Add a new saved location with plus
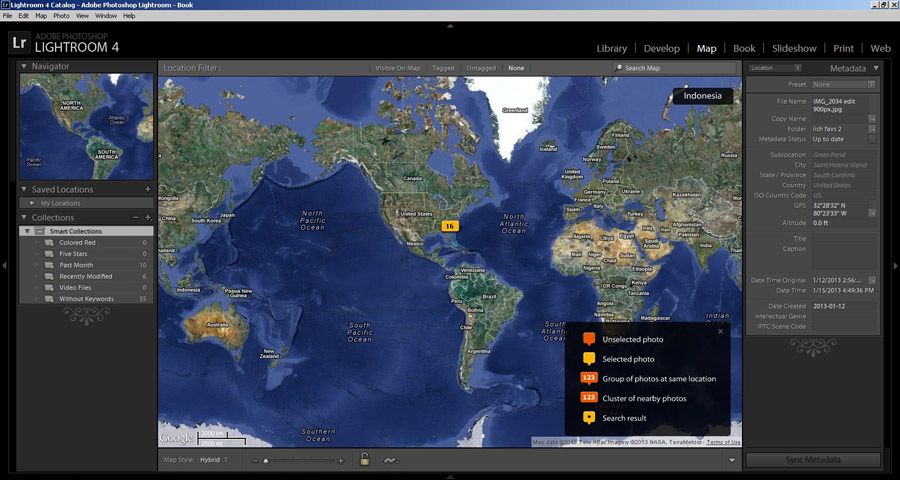 pyautogui.click(x=148, y=189)
